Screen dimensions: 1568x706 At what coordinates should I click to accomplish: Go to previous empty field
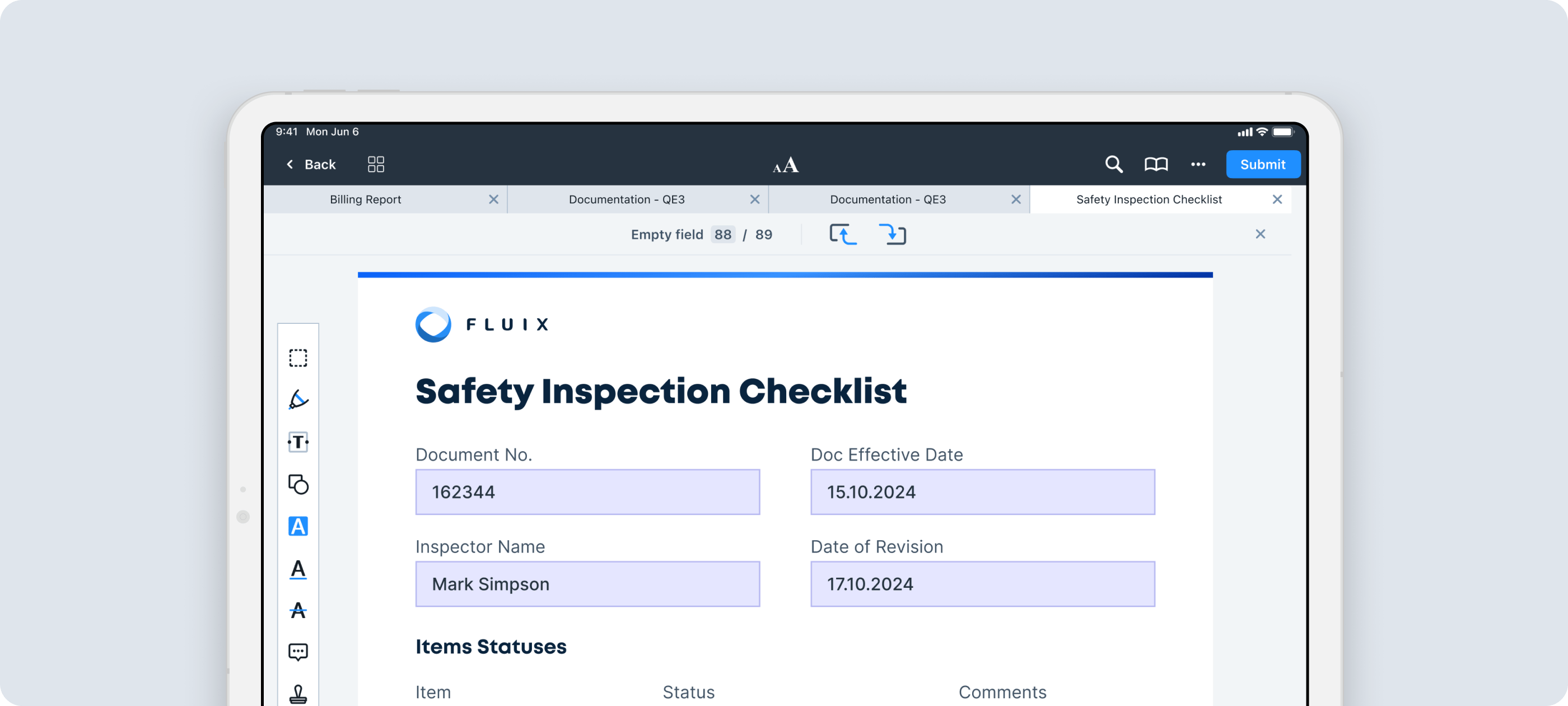(843, 235)
